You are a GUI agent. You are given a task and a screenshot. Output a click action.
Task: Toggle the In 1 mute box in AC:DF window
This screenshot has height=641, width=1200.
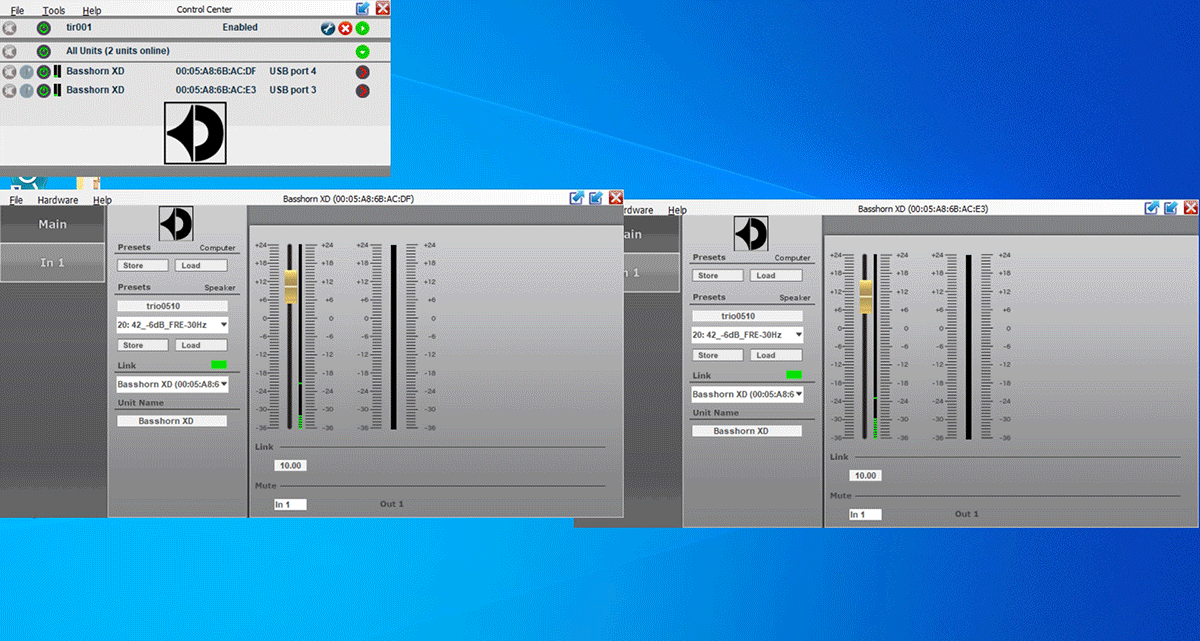291,504
